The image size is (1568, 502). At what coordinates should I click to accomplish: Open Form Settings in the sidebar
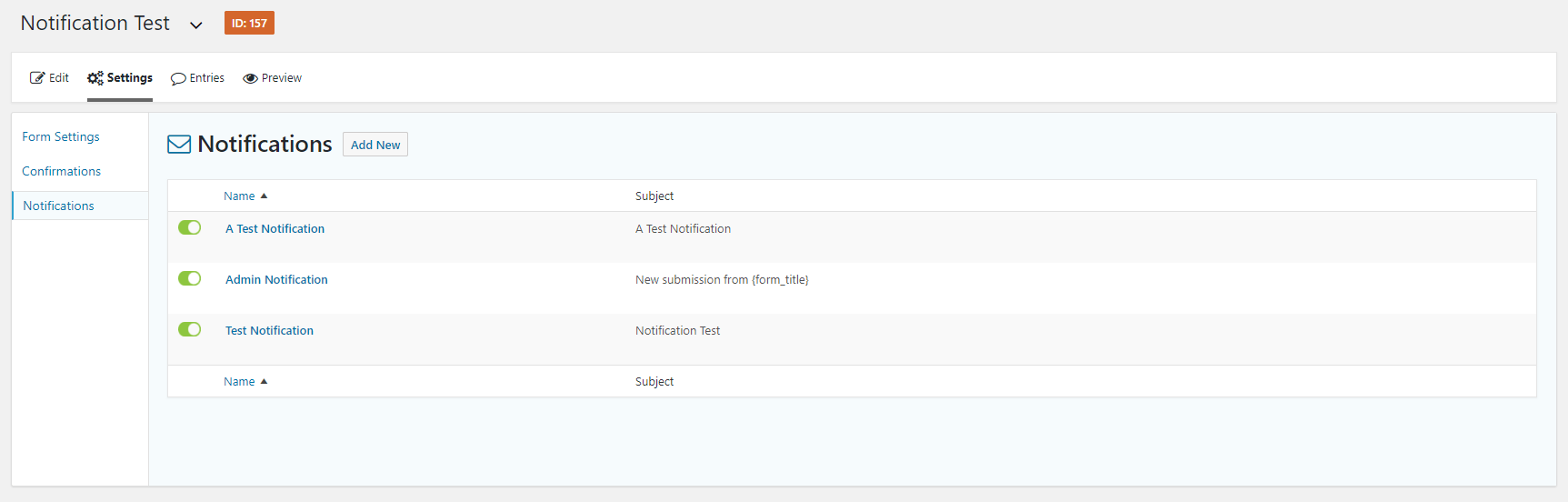tap(61, 136)
